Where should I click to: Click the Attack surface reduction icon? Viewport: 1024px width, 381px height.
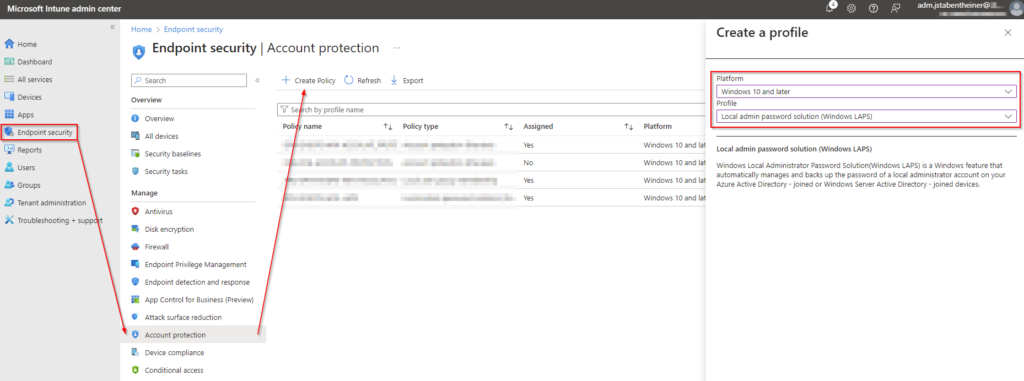tap(135, 318)
